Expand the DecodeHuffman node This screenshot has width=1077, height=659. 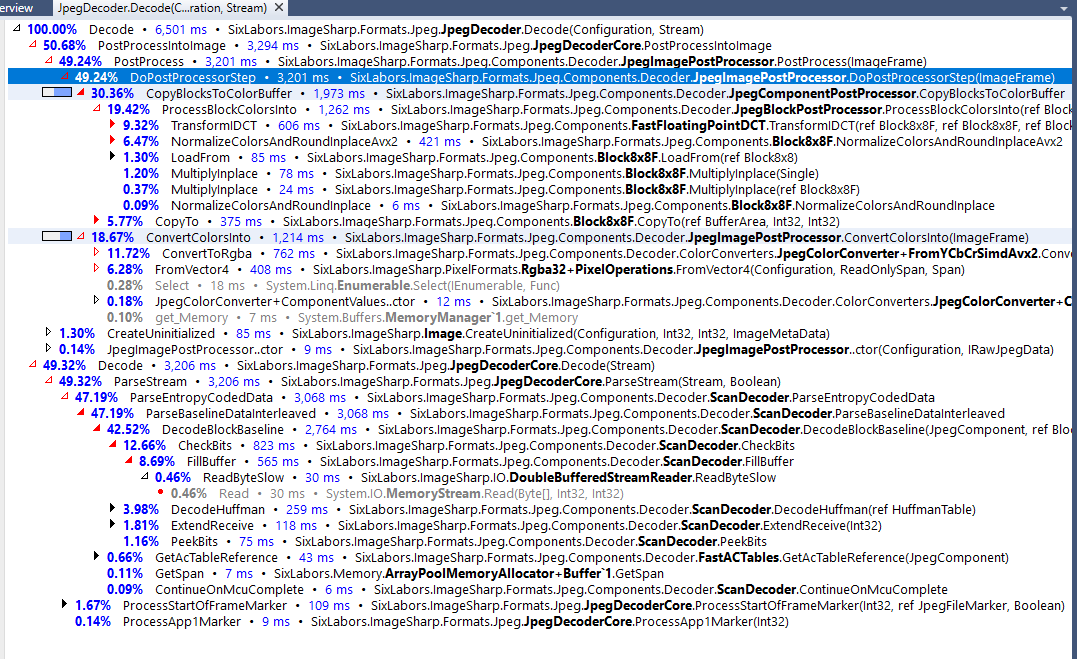(x=112, y=508)
